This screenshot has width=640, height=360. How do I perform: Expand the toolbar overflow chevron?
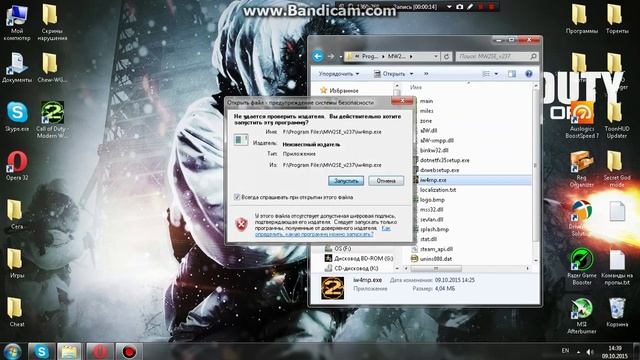[426, 74]
